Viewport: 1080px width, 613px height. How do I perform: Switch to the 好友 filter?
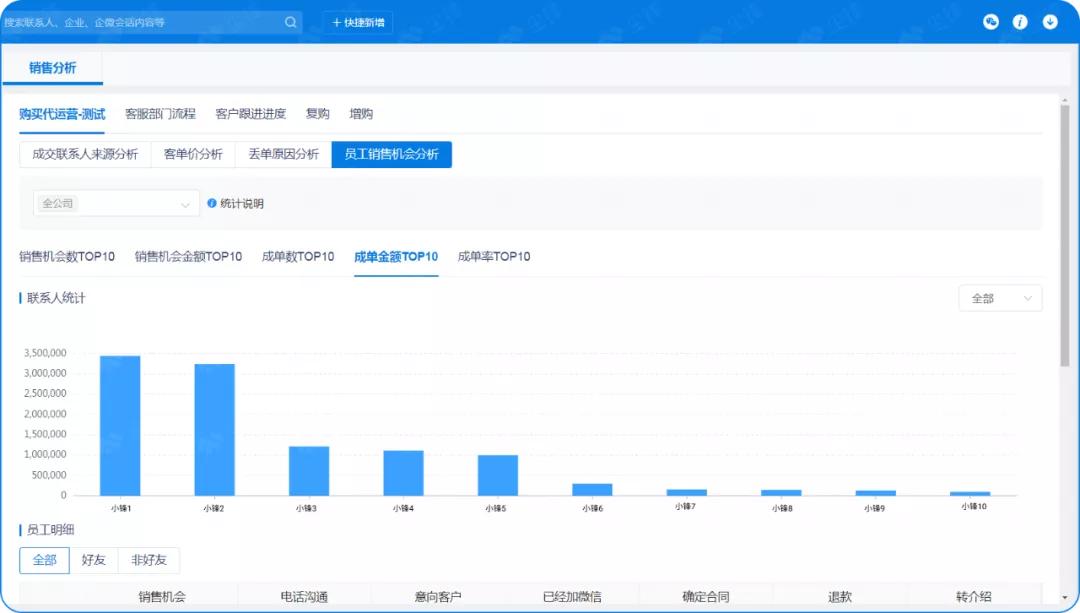tap(94, 560)
